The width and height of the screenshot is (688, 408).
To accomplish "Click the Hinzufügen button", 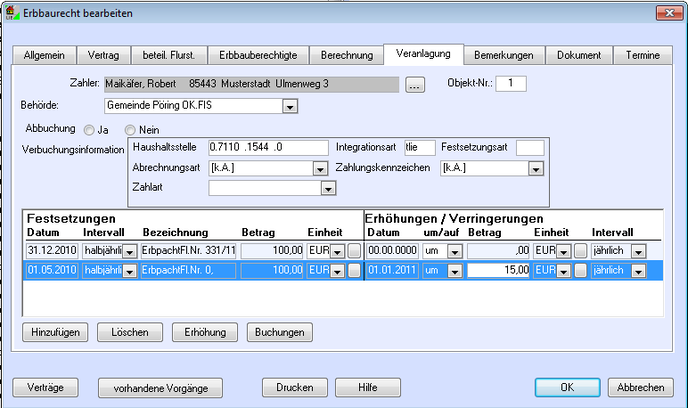I will pyautogui.click(x=56, y=331).
